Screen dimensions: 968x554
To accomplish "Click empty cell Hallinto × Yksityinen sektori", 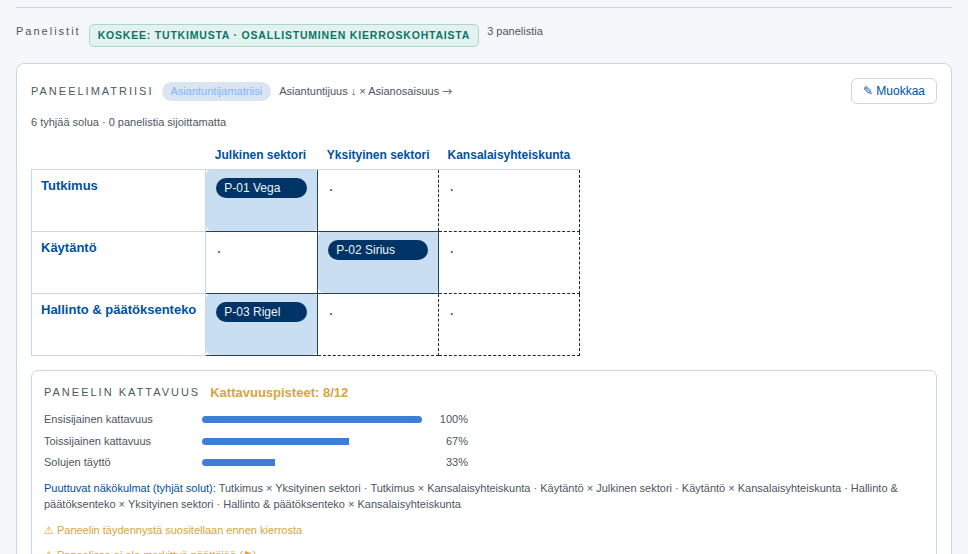I will pos(378,324).
